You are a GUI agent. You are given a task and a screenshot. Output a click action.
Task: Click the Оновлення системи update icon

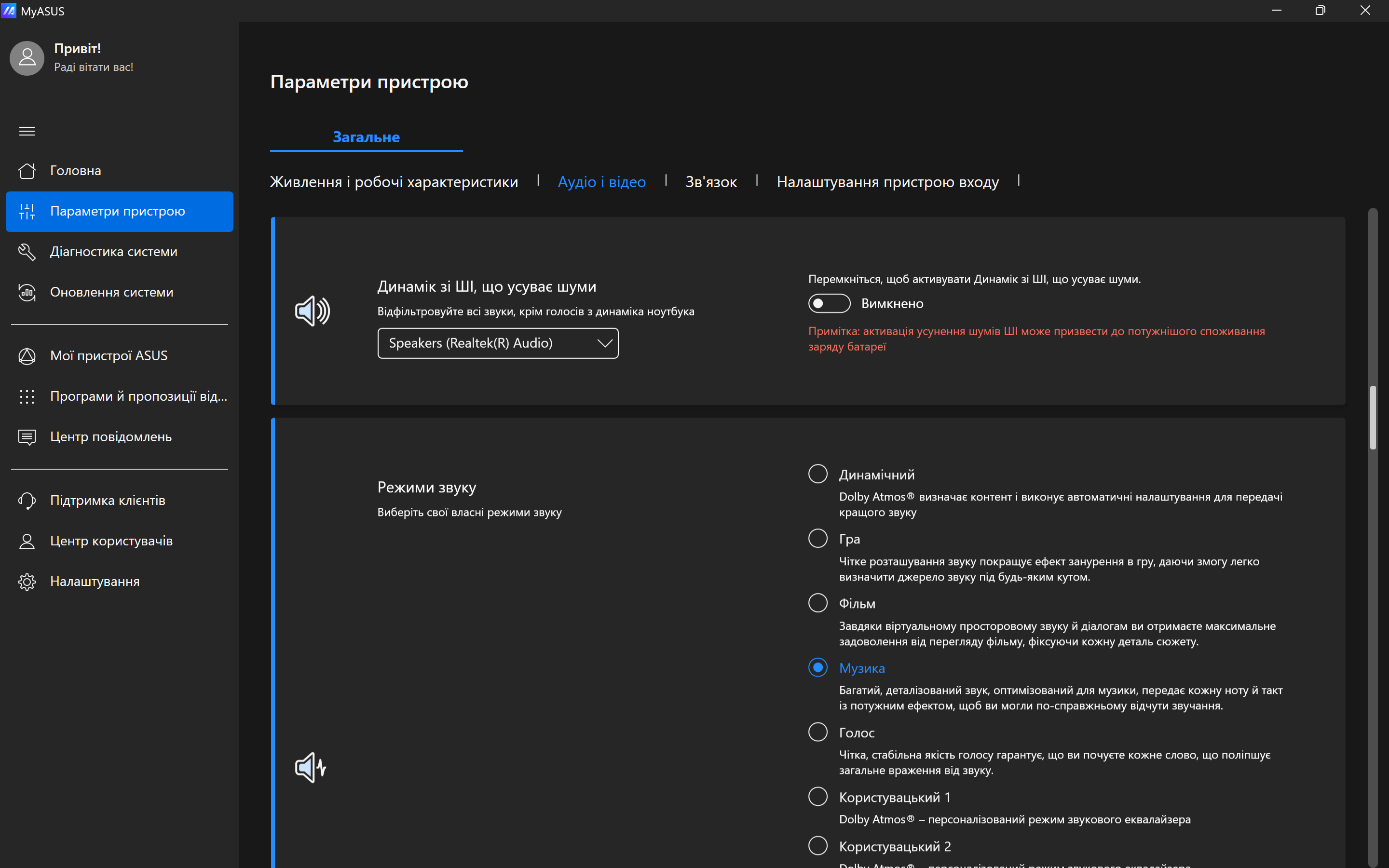point(27,292)
